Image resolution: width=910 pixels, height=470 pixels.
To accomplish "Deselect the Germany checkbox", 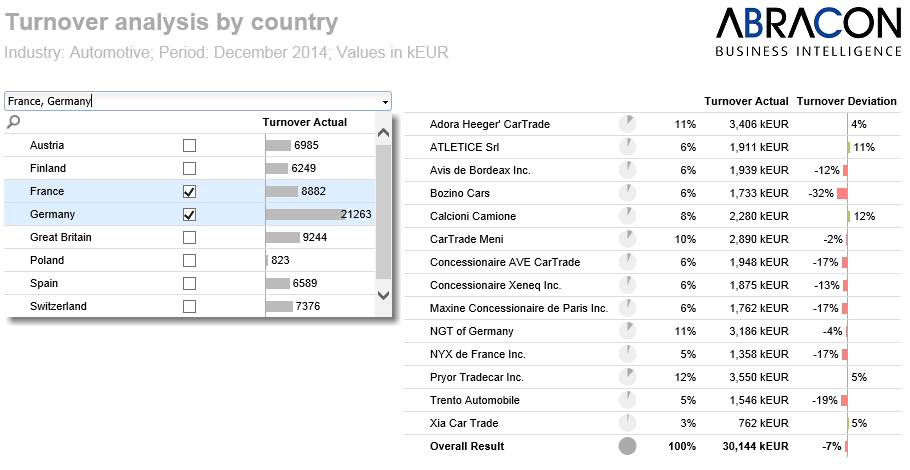I will point(190,214).
